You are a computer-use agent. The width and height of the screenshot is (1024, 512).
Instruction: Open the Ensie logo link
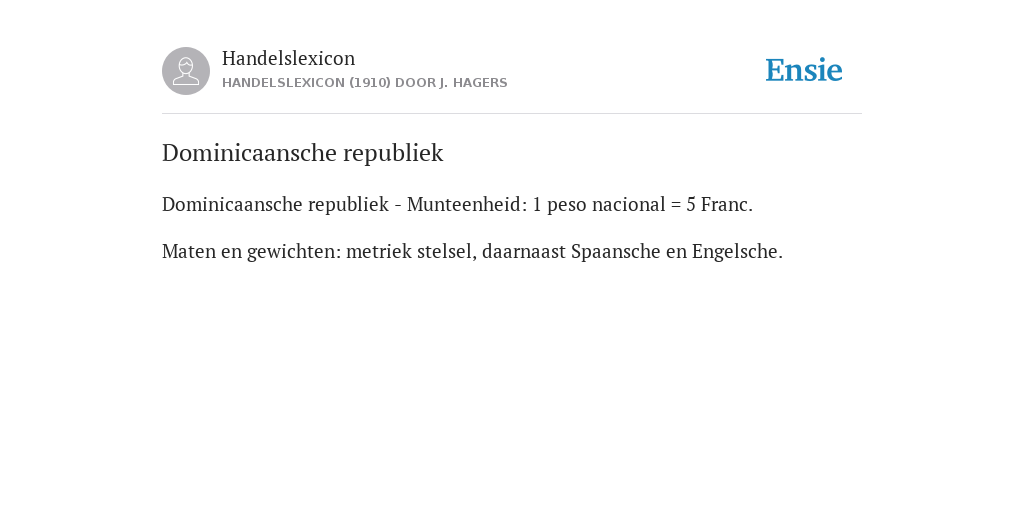tap(804, 70)
